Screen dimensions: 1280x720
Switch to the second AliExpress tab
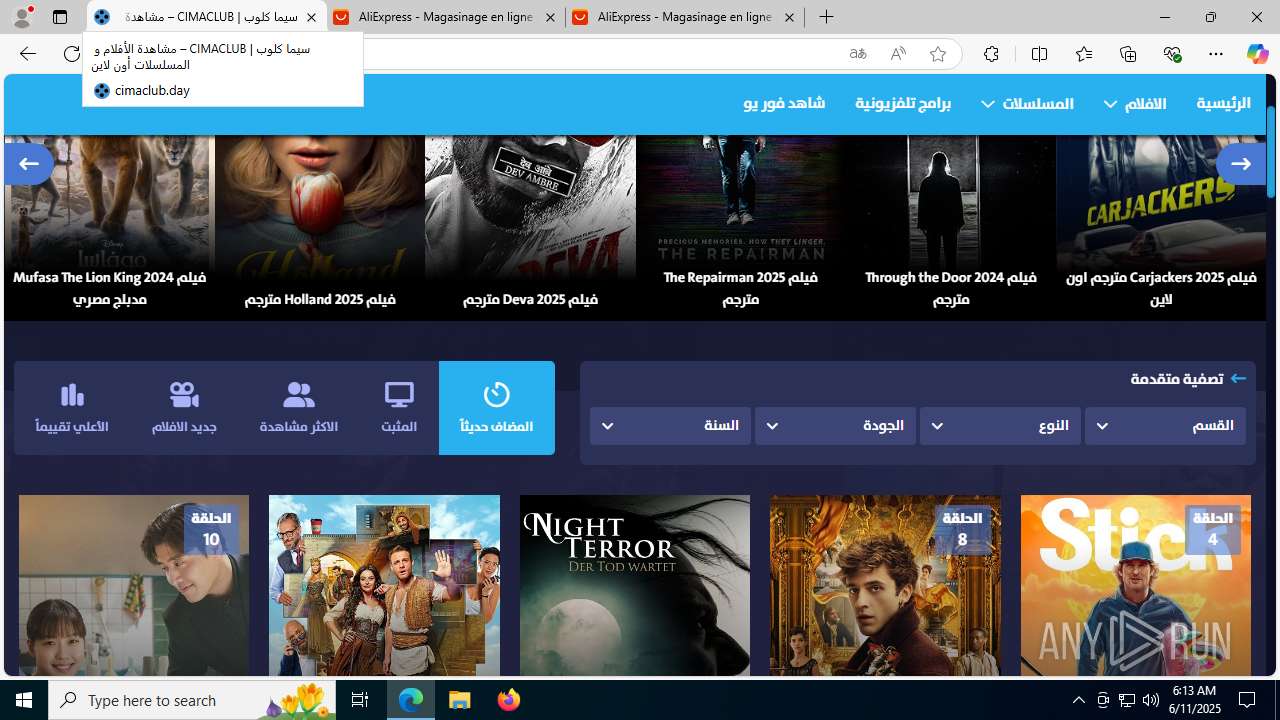click(685, 17)
